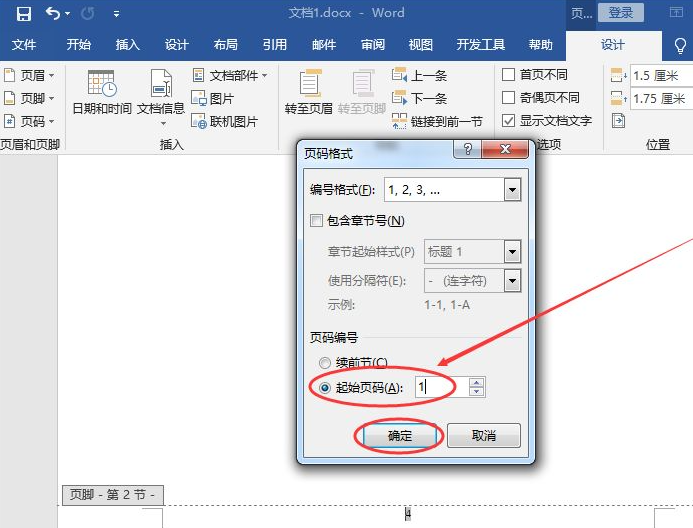
Task: Select the 续前节 radio button
Action: pos(325,363)
